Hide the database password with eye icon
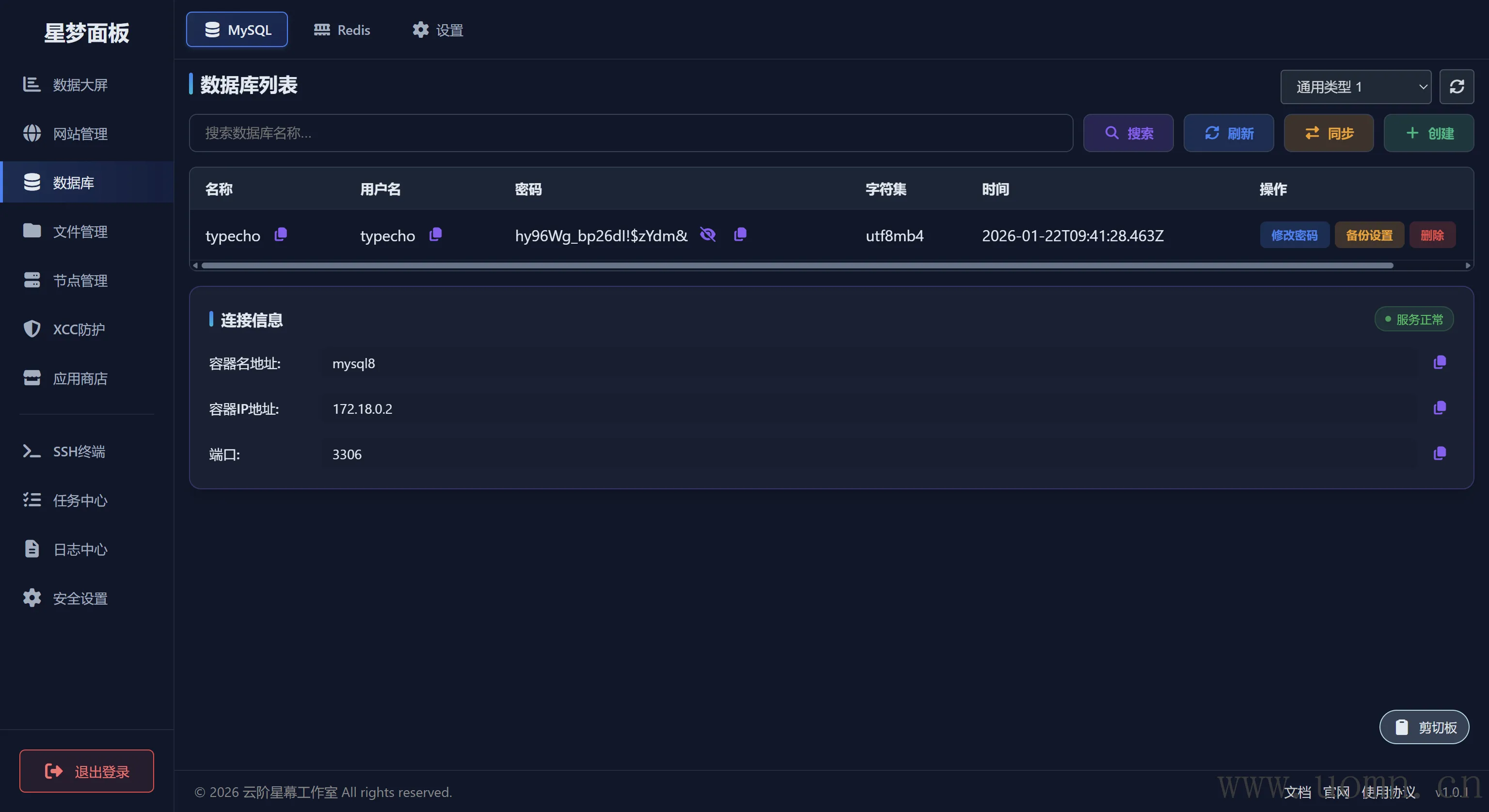 pos(708,234)
